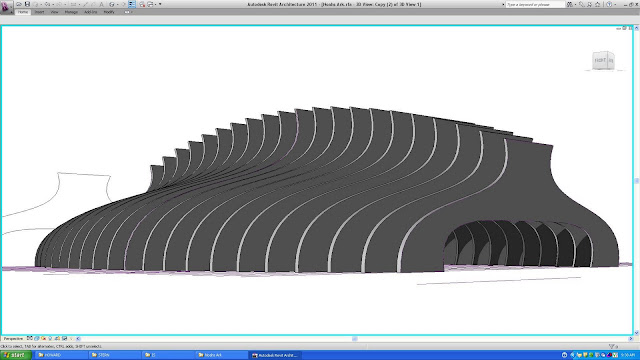The image size is (640, 360).
Task: Click the horizontal scrollbar thumb below the view
Action: click(355, 338)
